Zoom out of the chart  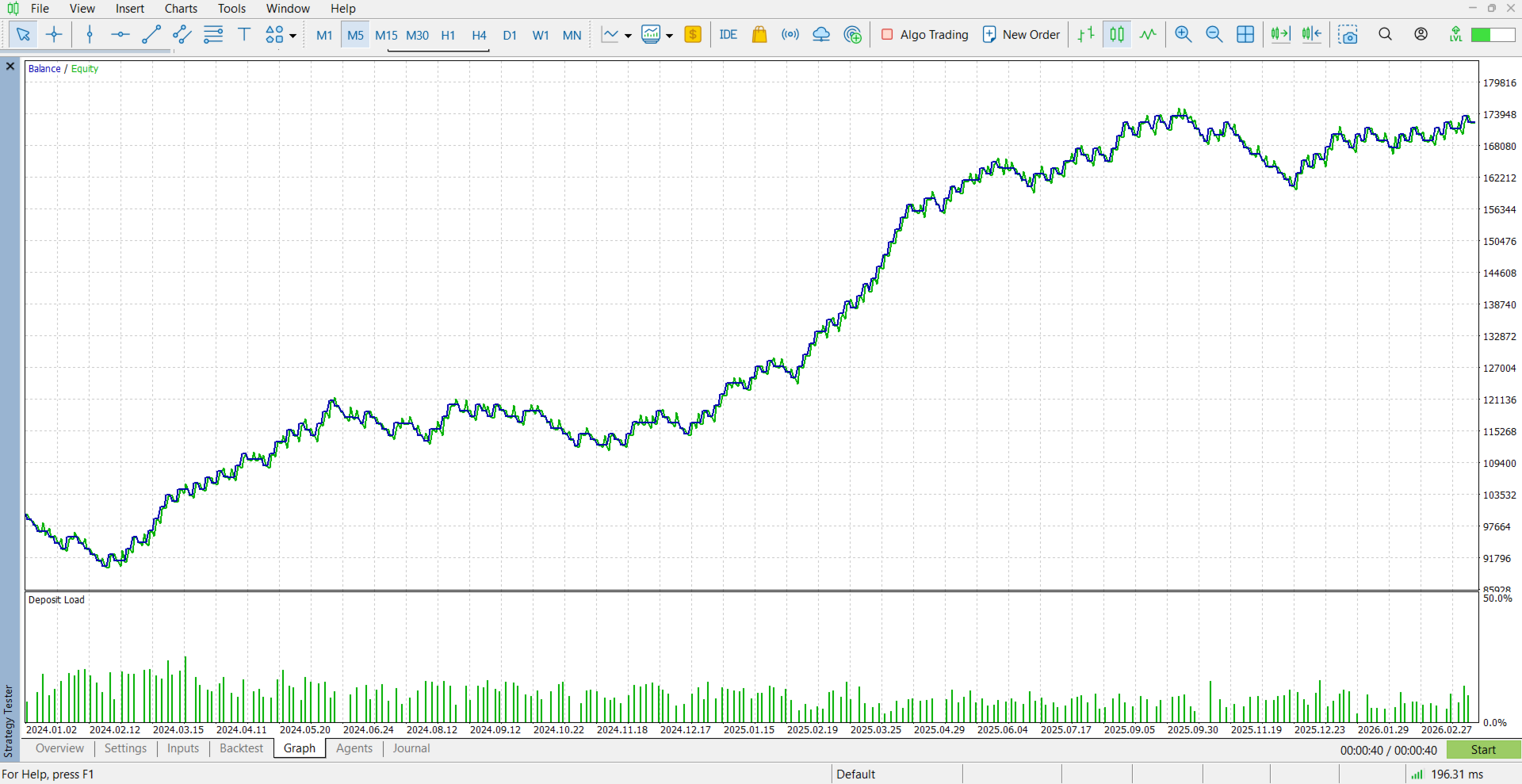pos(1214,34)
